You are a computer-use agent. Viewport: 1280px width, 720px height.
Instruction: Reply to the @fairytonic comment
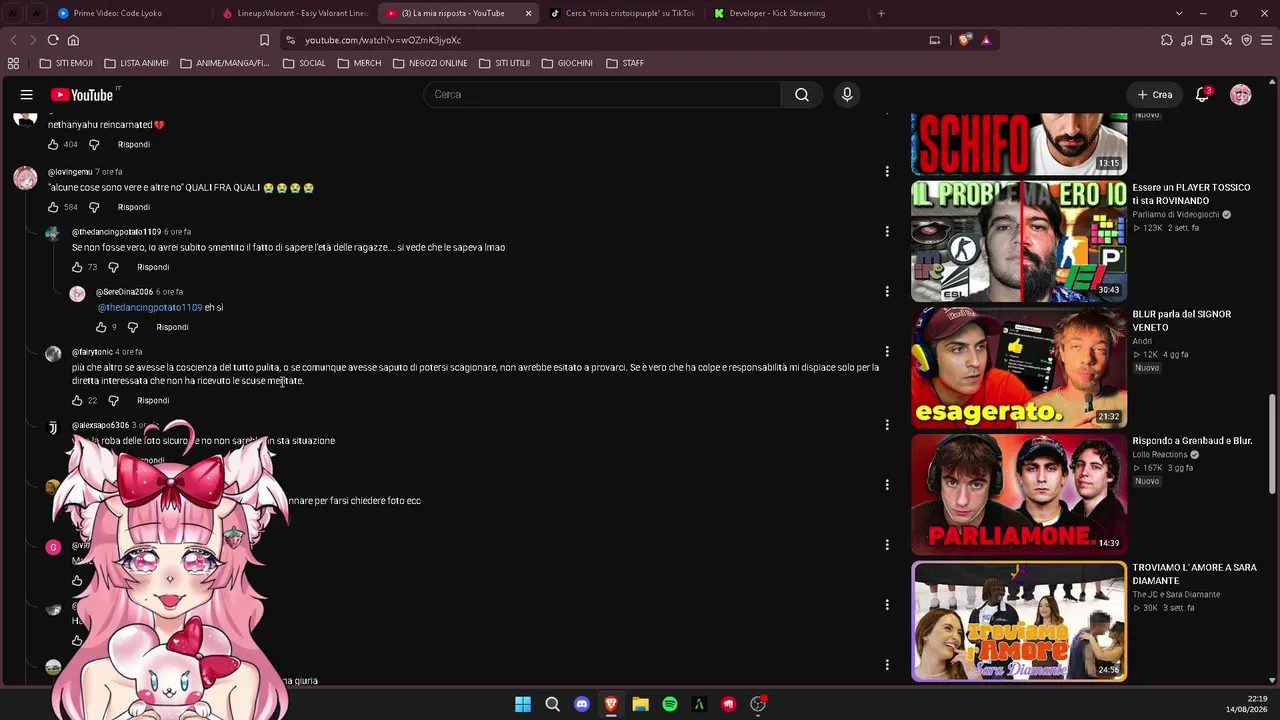[153, 401]
